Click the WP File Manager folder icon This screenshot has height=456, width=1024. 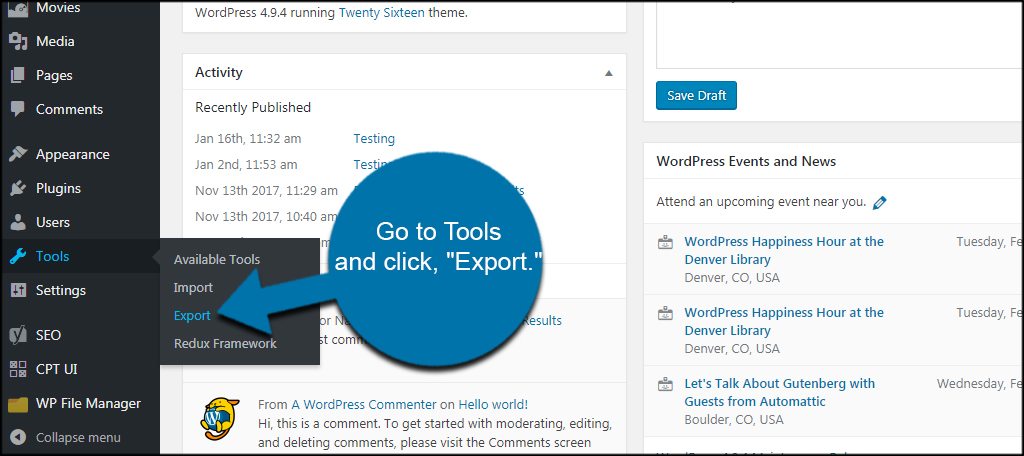coord(18,404)
